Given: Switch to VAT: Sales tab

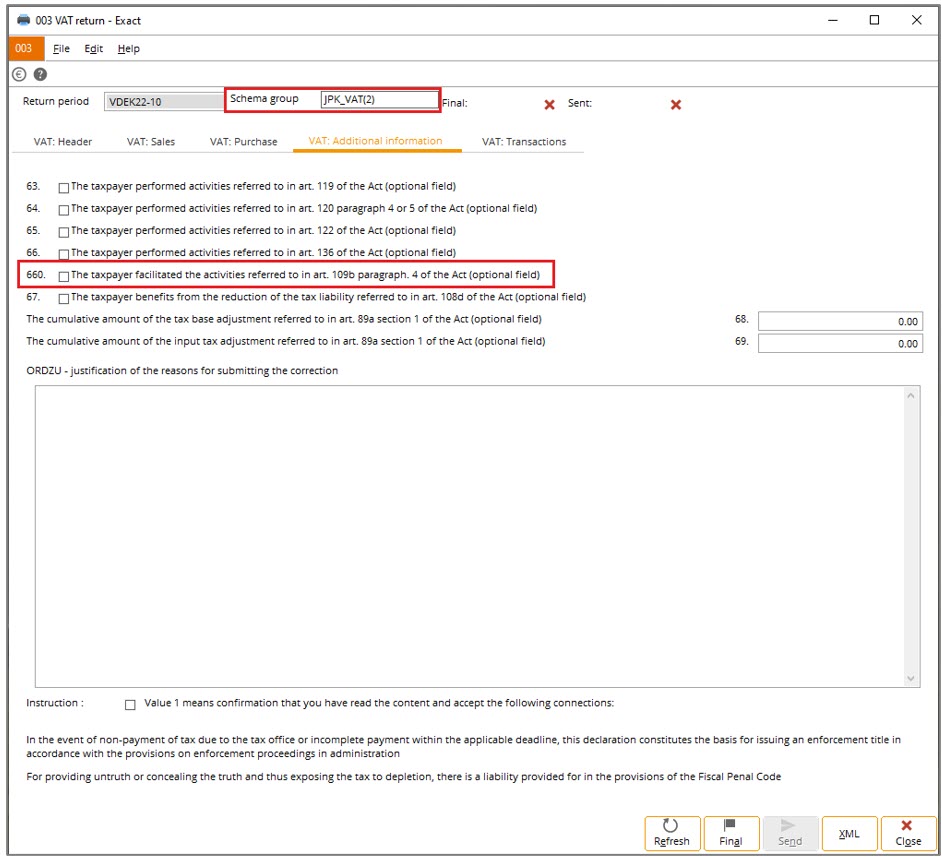Looking at the screenshot, I should click(151, 142).
